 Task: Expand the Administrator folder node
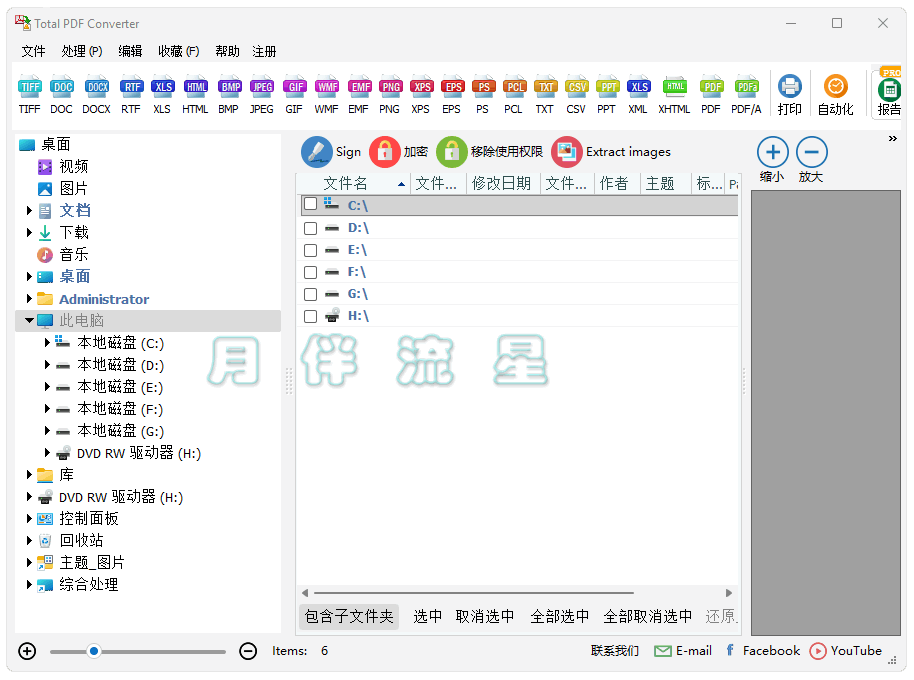pyautogui.click(x=29, y=299)
